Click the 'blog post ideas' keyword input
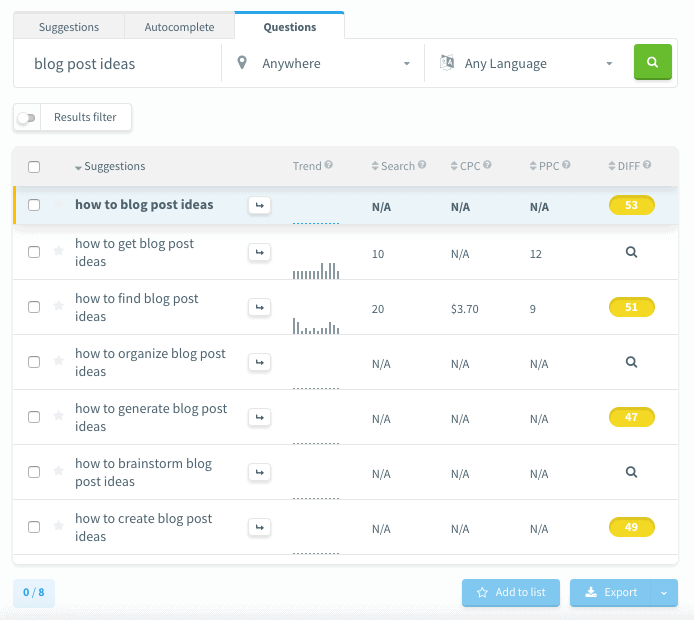Image resolution: width=694 pixels, height=620 pixels. click(117, 64)
